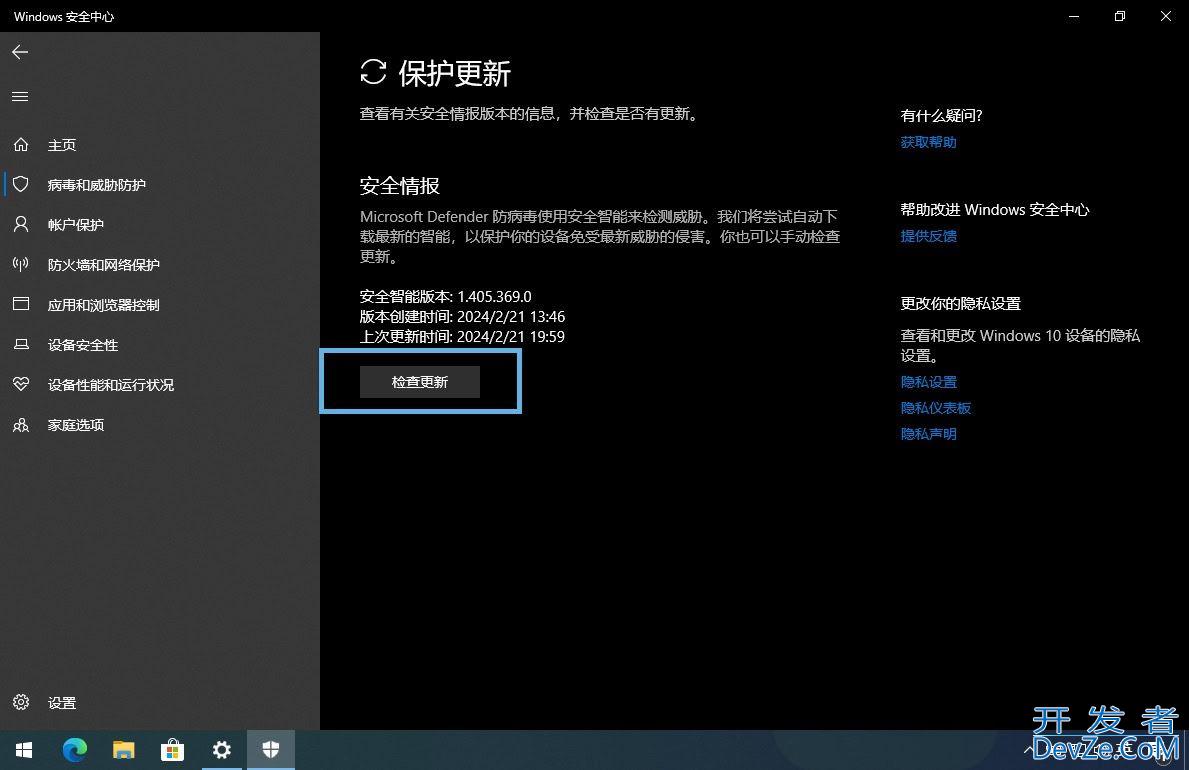The image size is (1189, 770).
Task: Click the family icon for 家庭选项
Action: (21, 425)
